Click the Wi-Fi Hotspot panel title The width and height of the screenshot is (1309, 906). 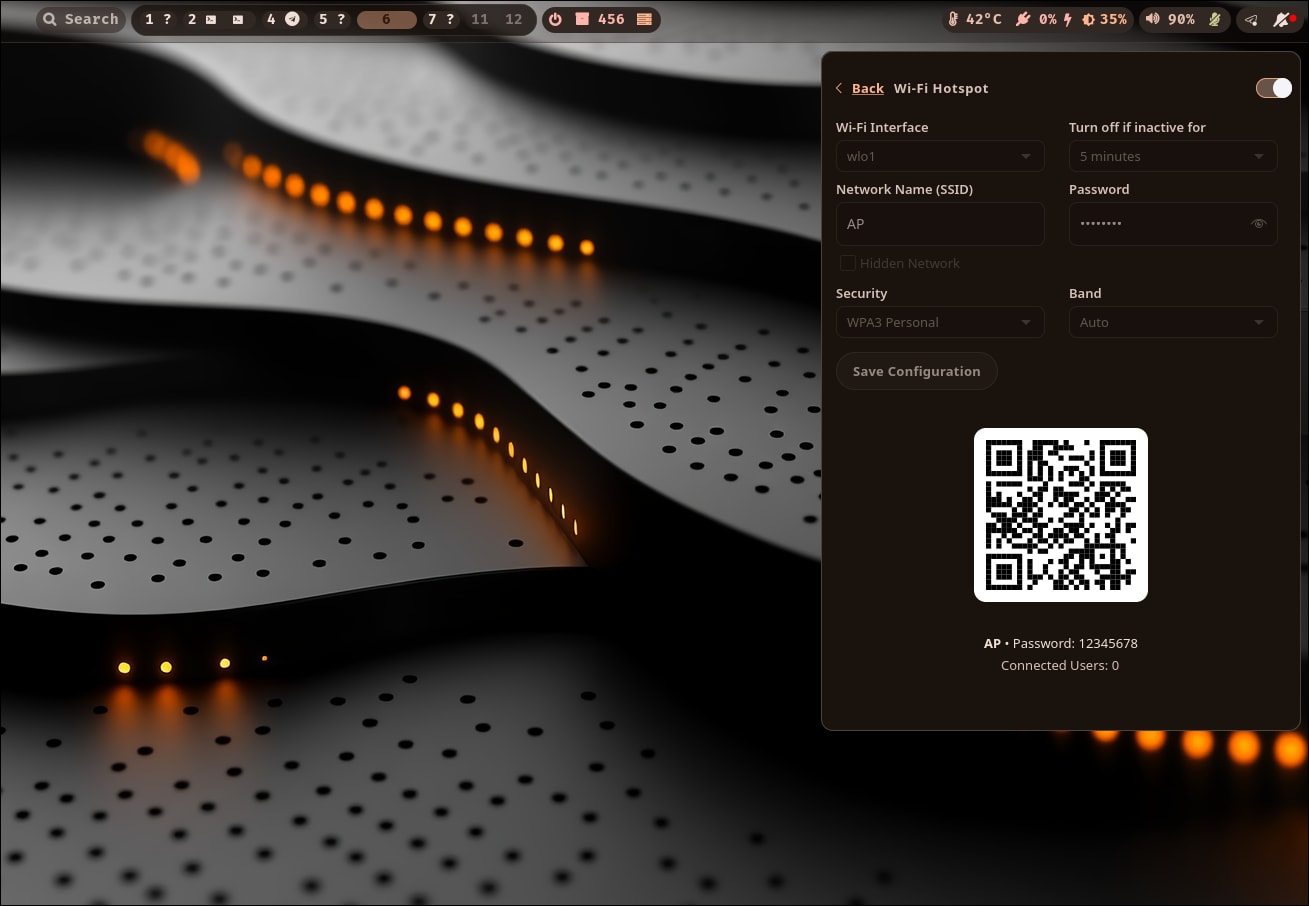click(941, 88)
